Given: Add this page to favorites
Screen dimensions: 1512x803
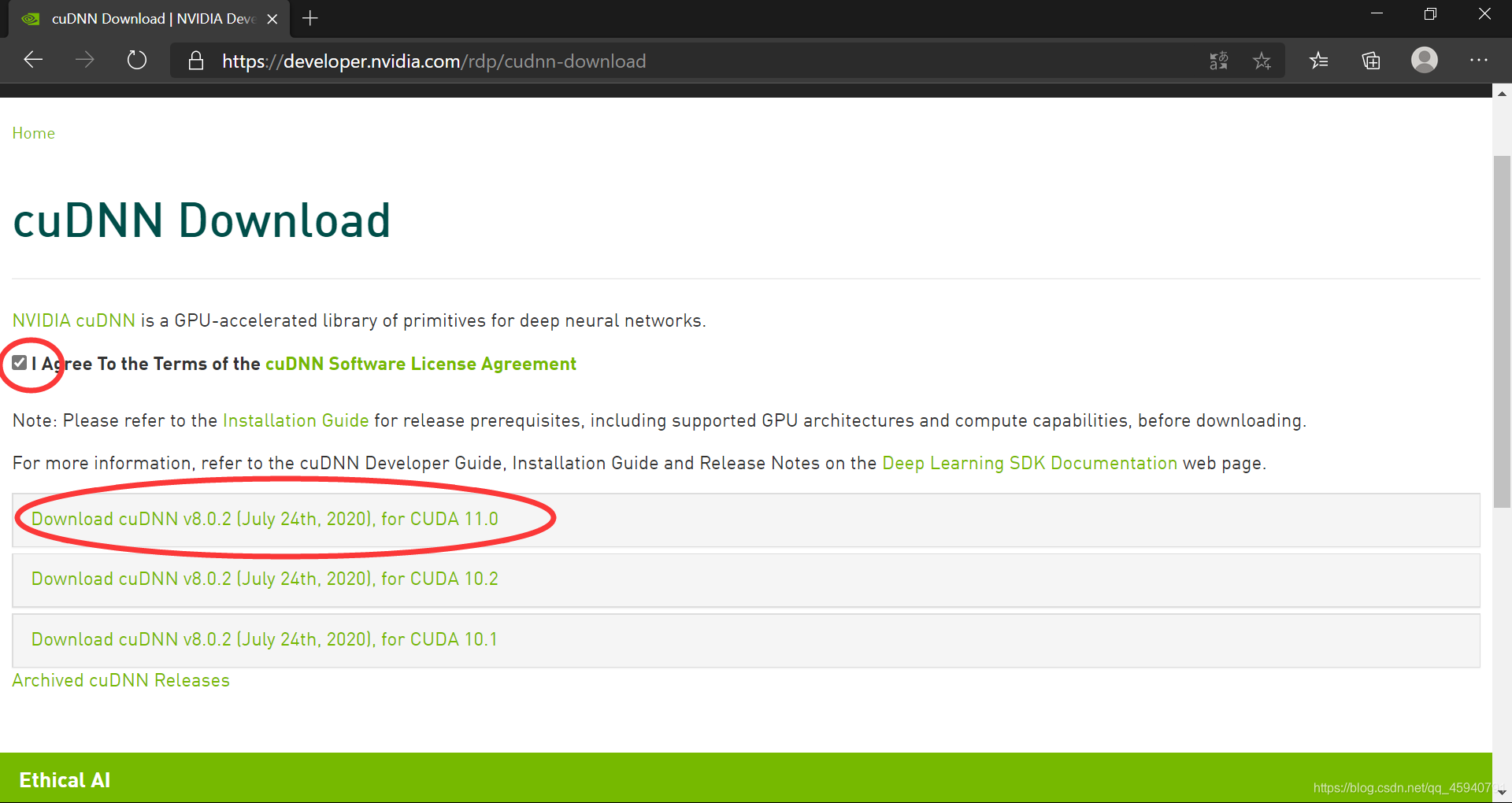Looking at the screenshot, I should pyautogui.click(x=1262, y=61).
